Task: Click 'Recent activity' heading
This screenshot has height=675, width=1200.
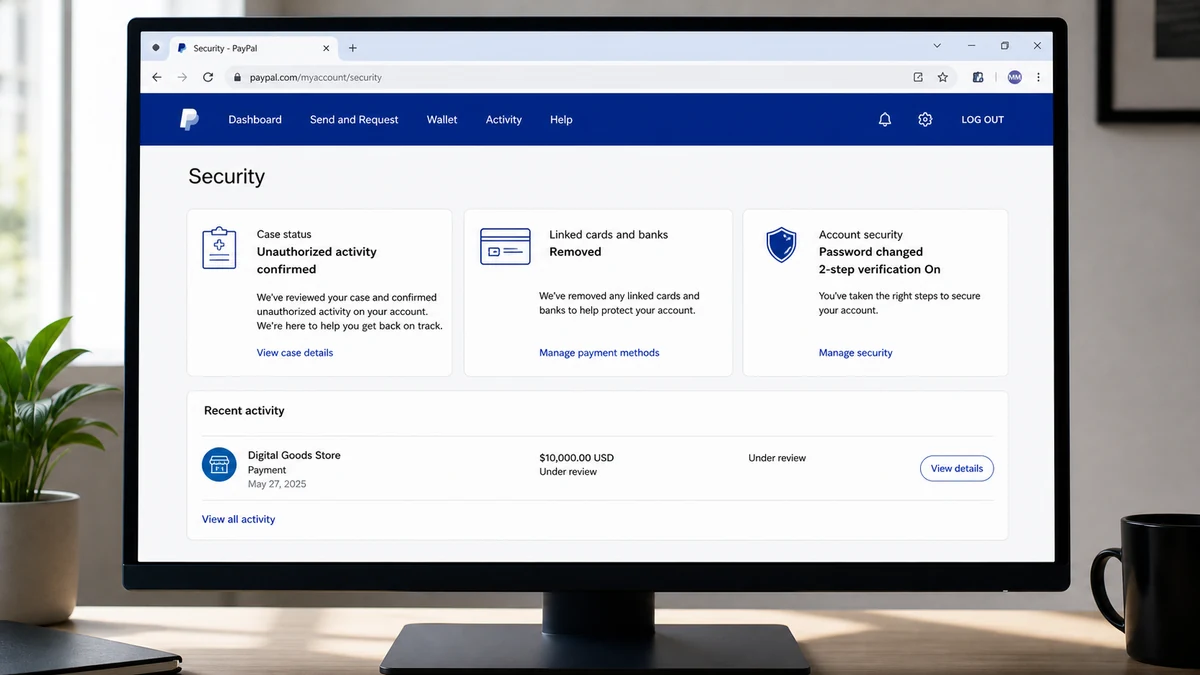Action: coord(244,411)
